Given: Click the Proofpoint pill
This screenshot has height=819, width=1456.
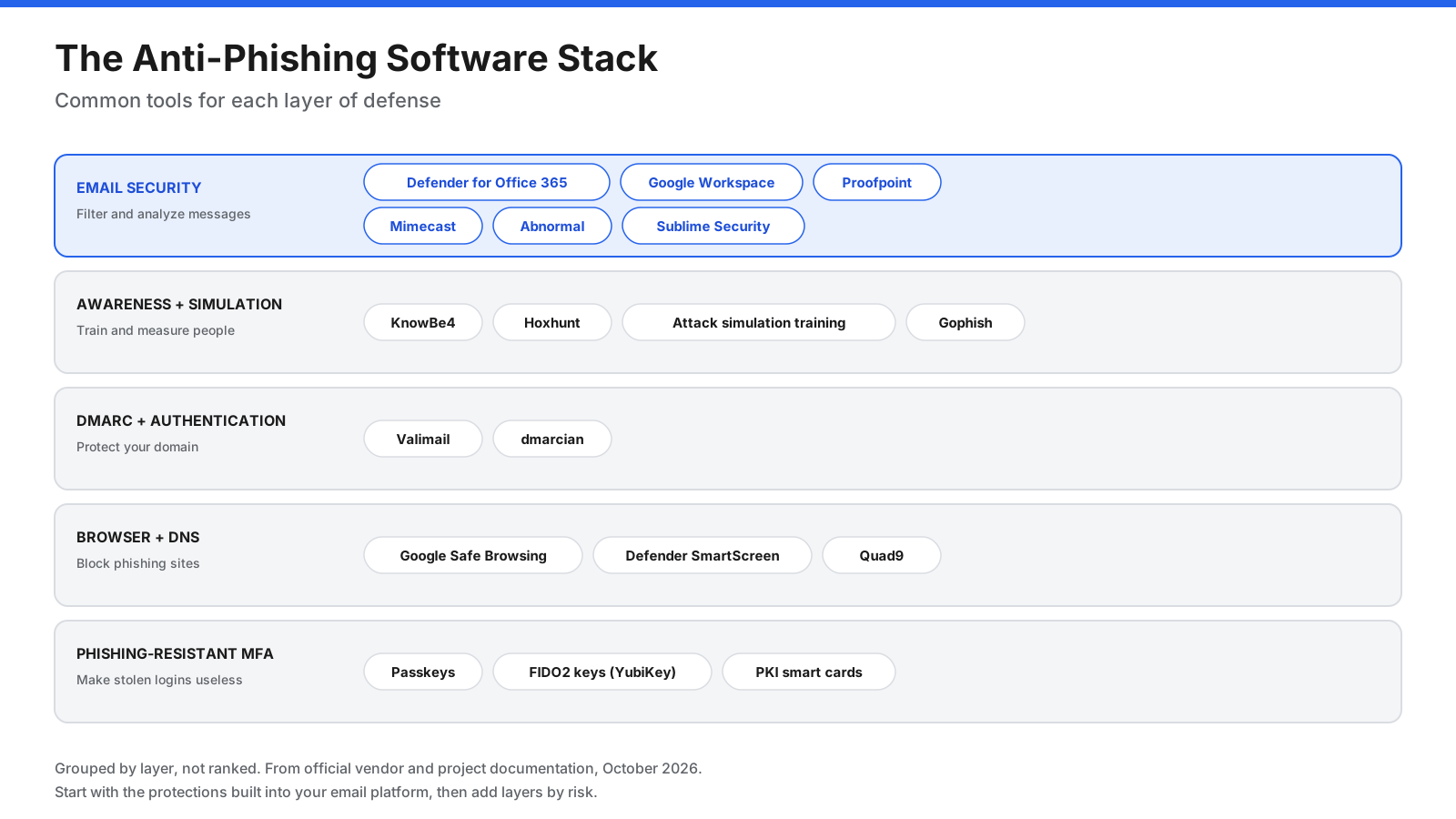Looking at the screenshot, I should (x=877, y=182).
